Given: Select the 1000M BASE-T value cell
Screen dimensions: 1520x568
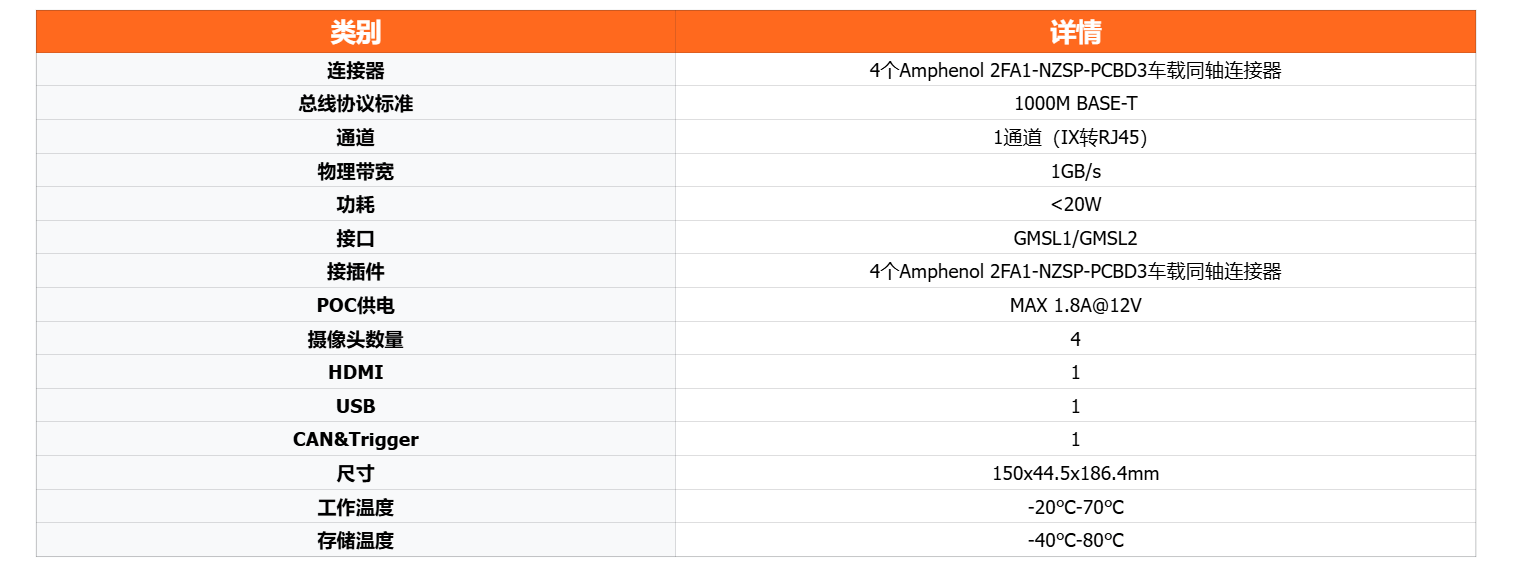Looking at the screenshot, I should tap(1075, 104).
